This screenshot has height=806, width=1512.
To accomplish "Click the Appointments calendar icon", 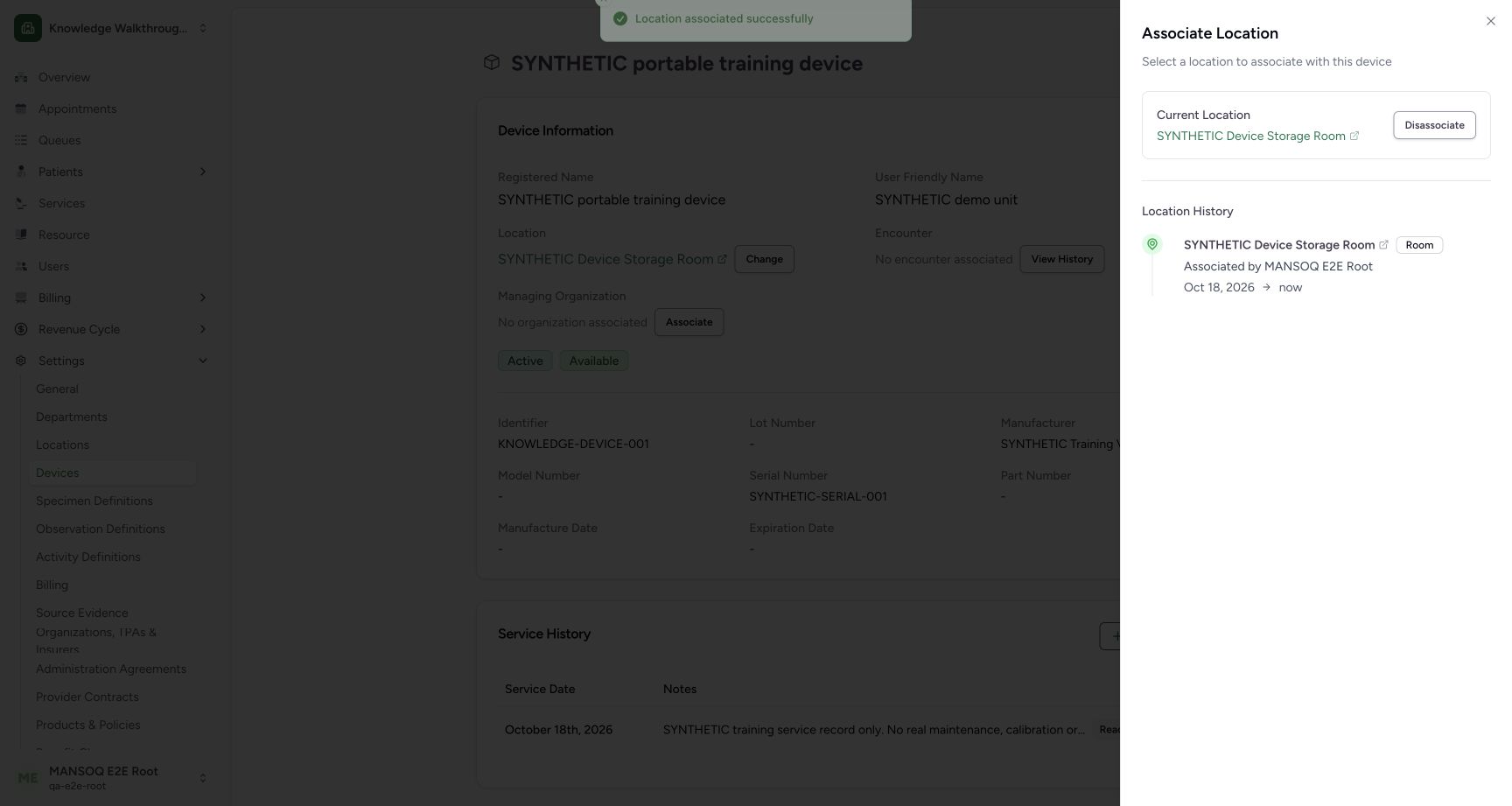I will [x=21, y=109].
